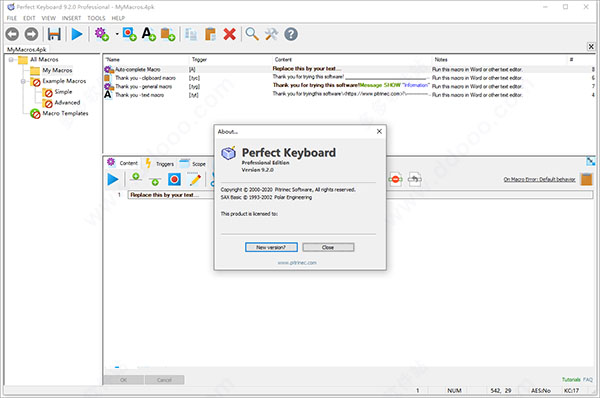Close the MyMacros.4pk tab with X box
This screenshot has height=398, width=600.
pos(591,46)
